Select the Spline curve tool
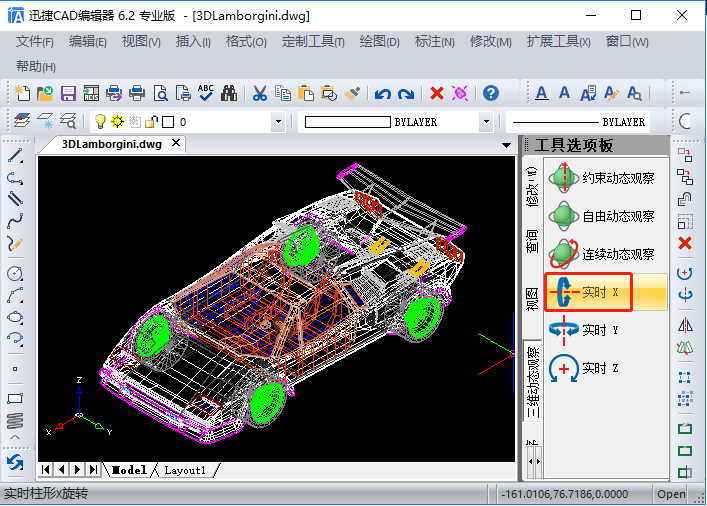The height and width of the screenshot is (506, 707). click(15, 221)
